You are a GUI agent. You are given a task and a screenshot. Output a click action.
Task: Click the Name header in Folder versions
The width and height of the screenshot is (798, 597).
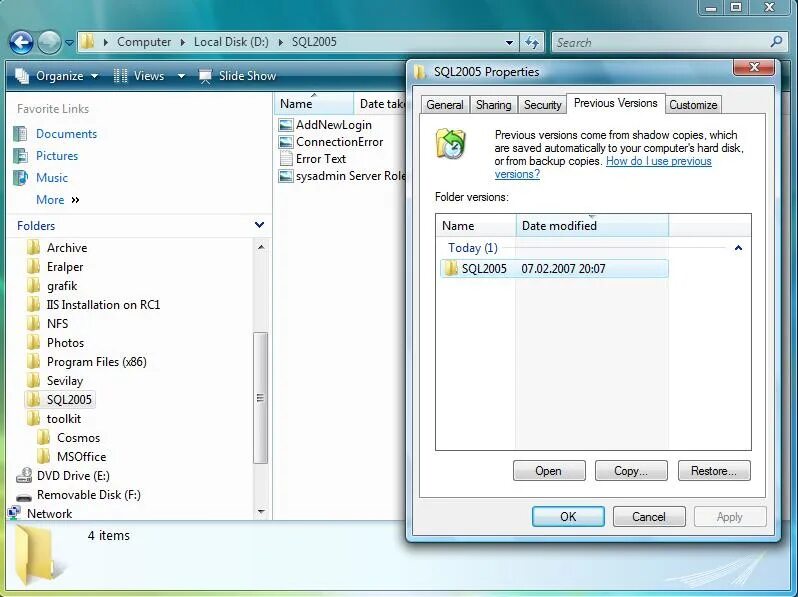[x=476, y=225]
